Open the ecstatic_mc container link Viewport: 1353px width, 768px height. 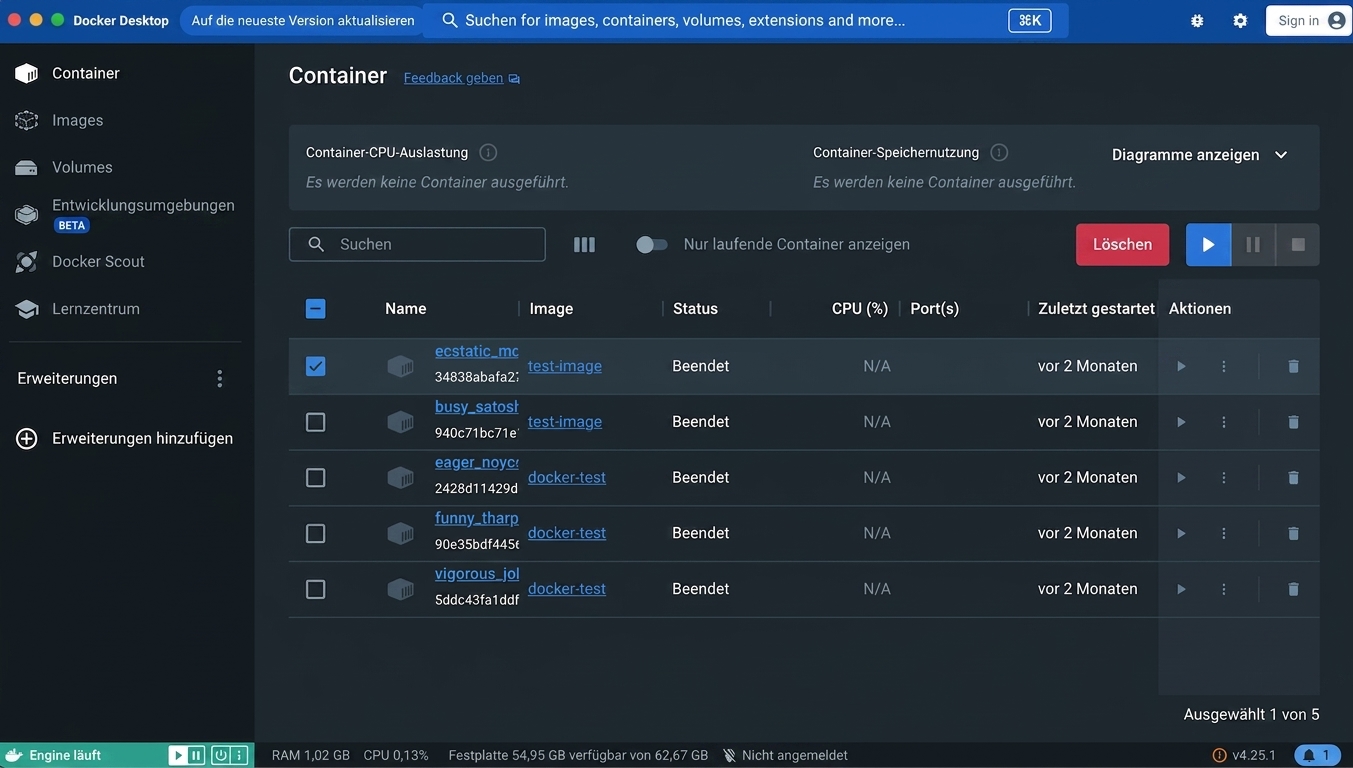(x=477, y=351)
